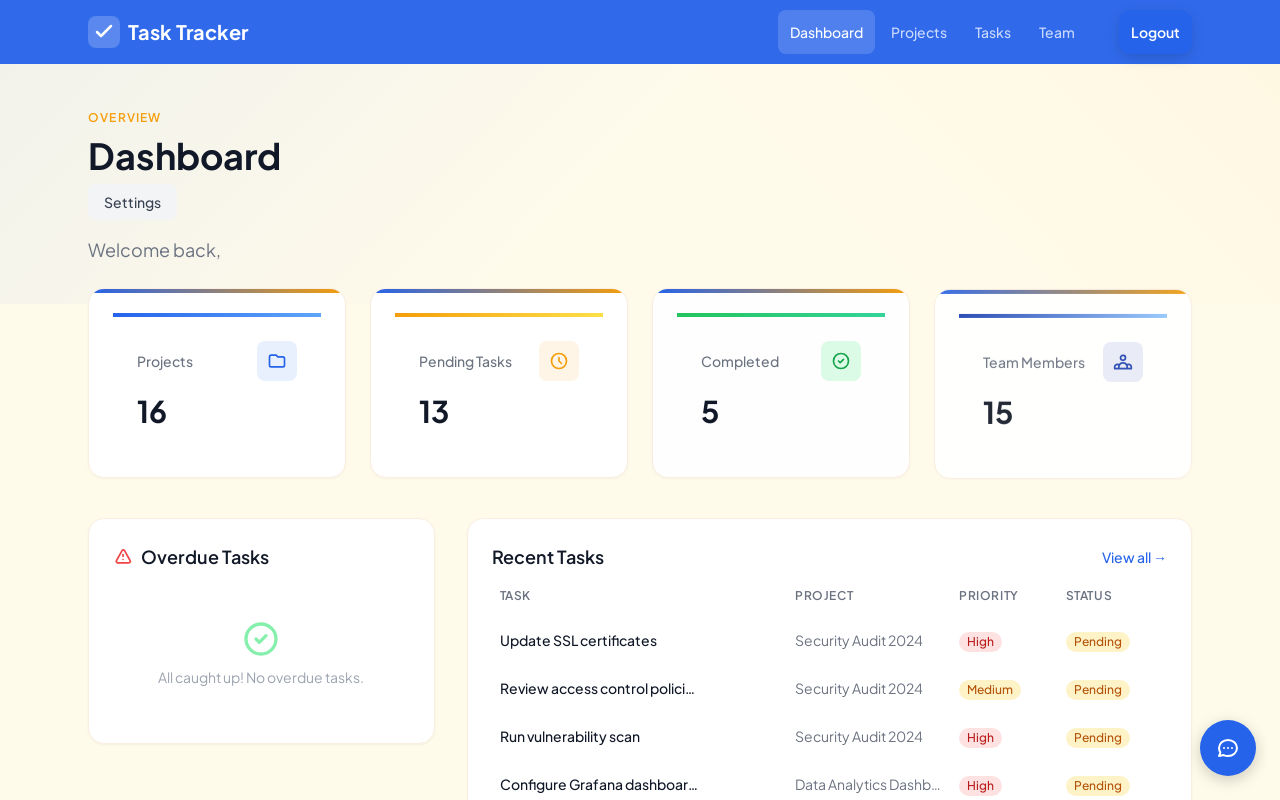
Task: Click the Security Audit 2024 project name
Action: tap(858, 640)
